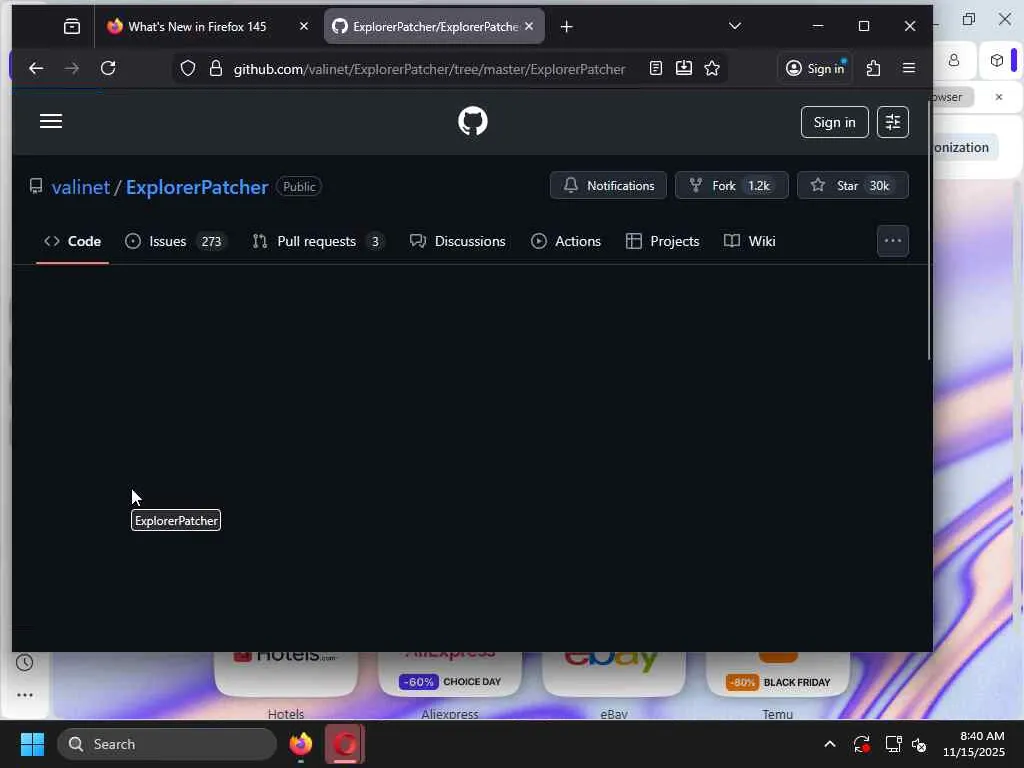Open Firefox View tabs overview icon
This screenshot has height=768, width=1024.
tap(72, 27)
